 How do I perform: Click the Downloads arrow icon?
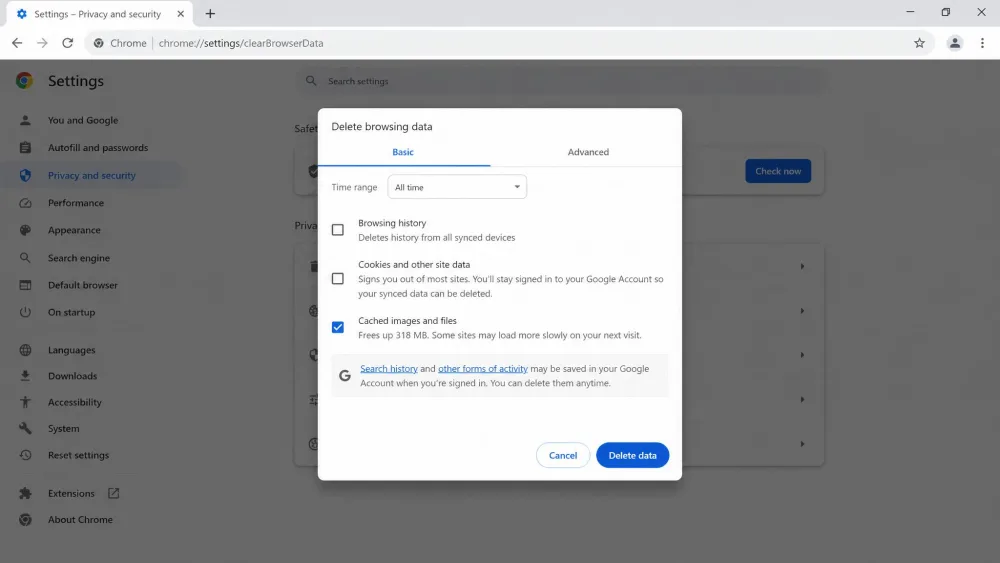click(25, 376)
